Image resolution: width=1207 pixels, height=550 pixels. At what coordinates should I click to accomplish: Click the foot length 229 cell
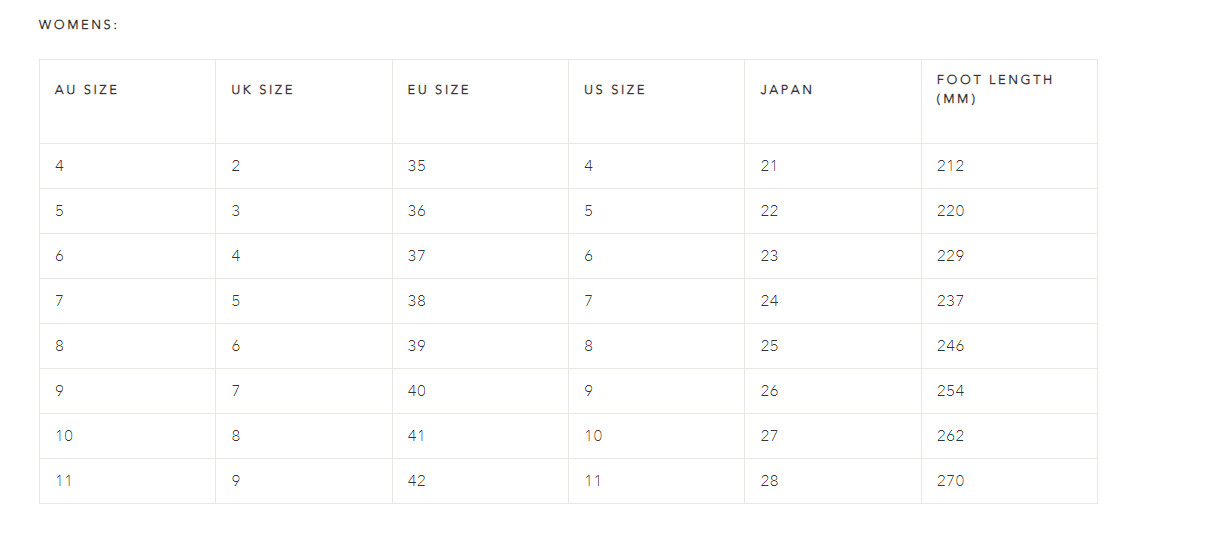coord(1009,256)
